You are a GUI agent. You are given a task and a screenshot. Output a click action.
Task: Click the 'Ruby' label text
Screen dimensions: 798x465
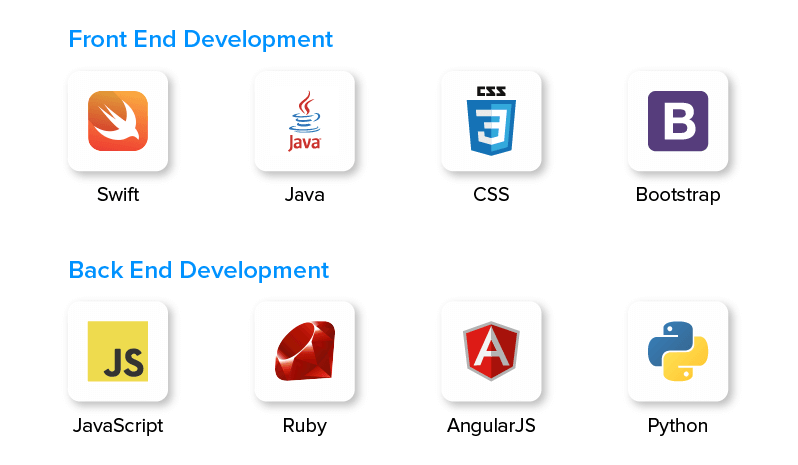click(304, 426)
